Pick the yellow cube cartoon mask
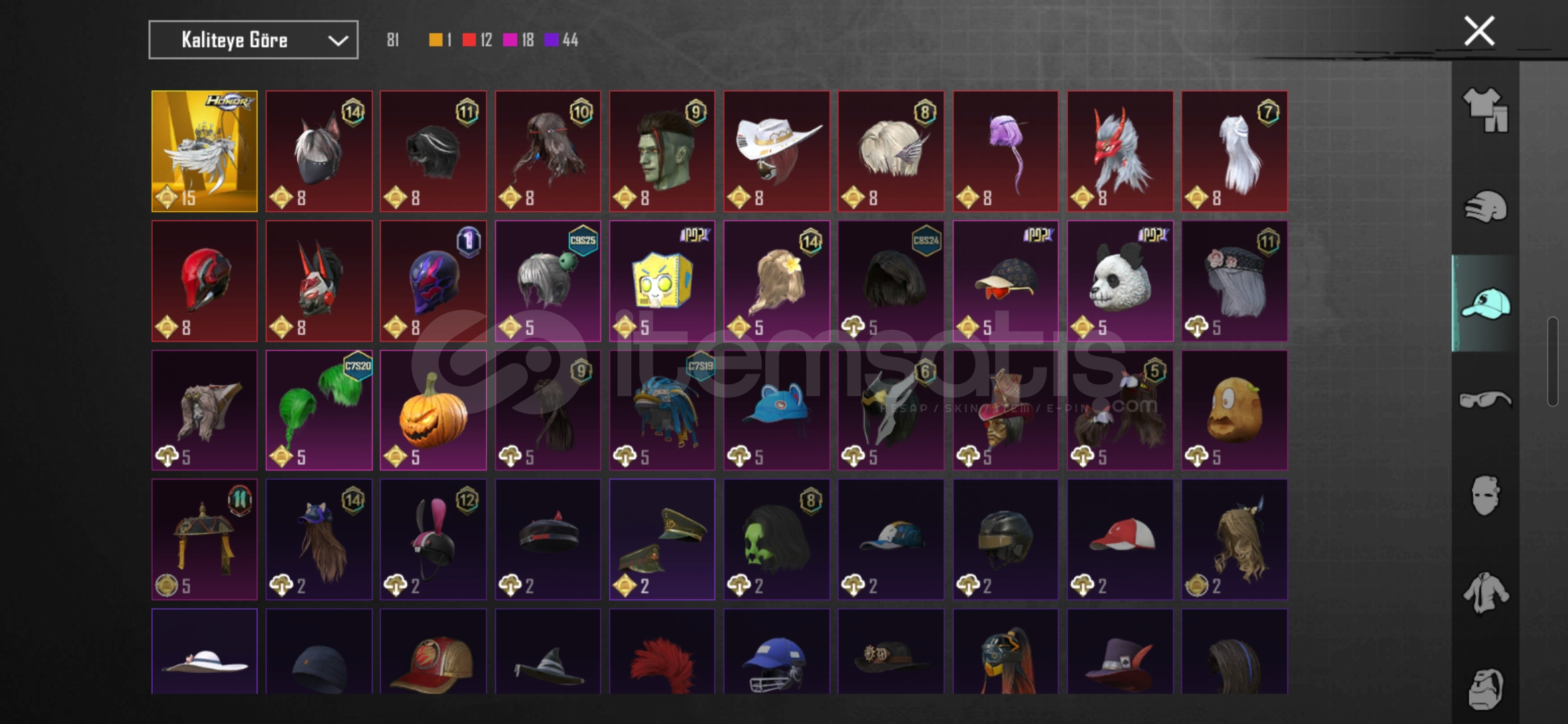This screenshot has width=1568, height=724. [x=662, y=281]
